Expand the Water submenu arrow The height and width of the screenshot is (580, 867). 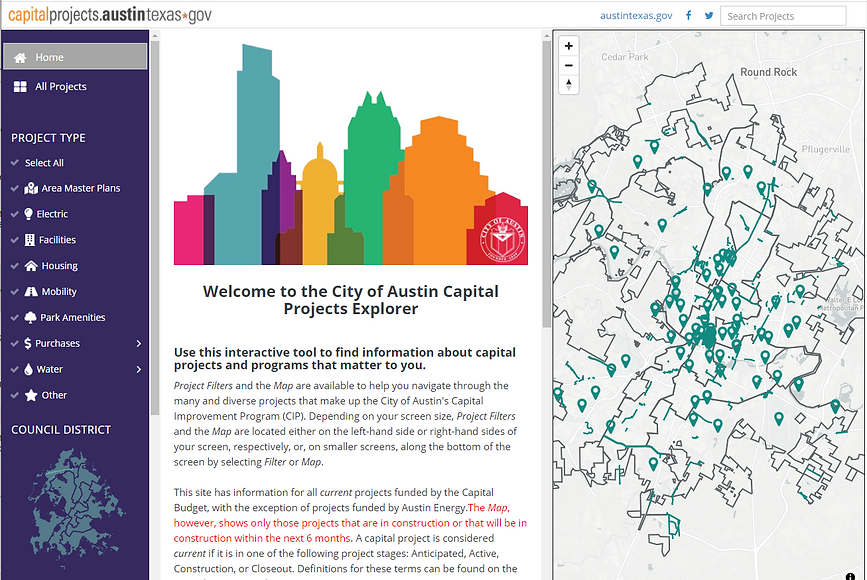(139, 369)
